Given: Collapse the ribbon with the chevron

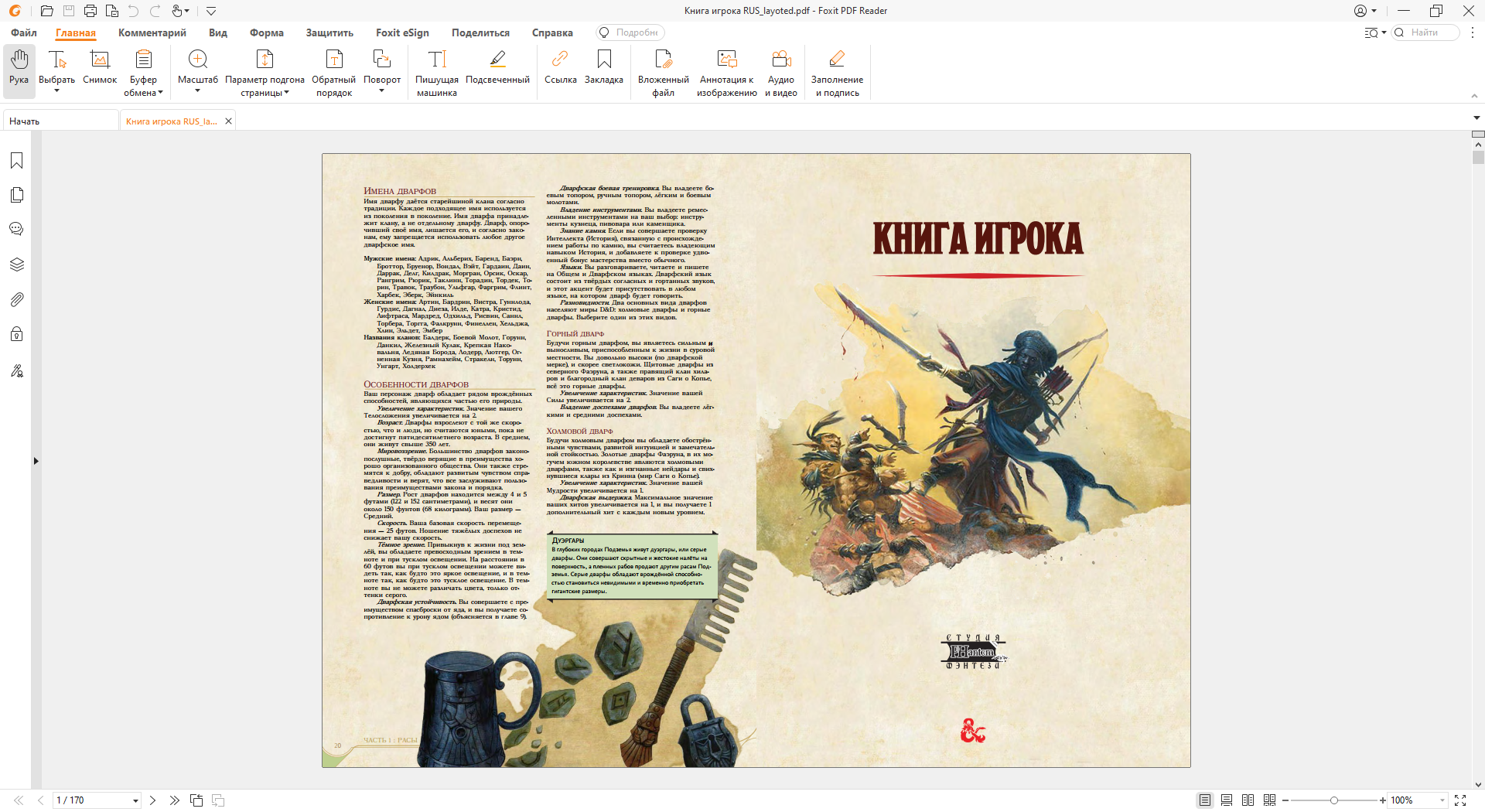Looking at the screenshot, I should pyautogui.click(x=1473, y=96).
